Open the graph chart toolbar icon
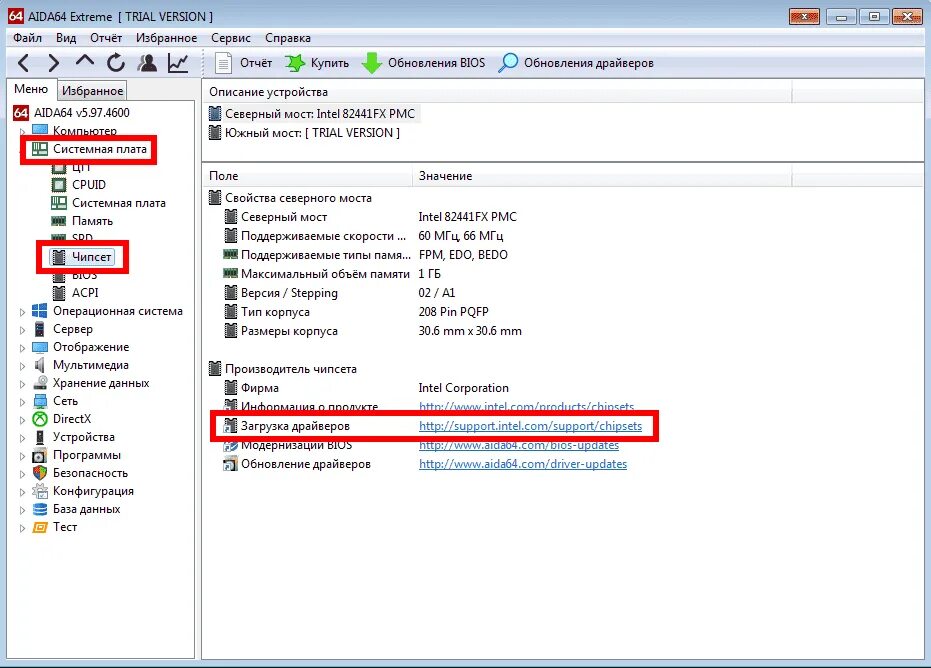Image resolution: width=931 pixels, height=668 pixels. click(178, 63)
